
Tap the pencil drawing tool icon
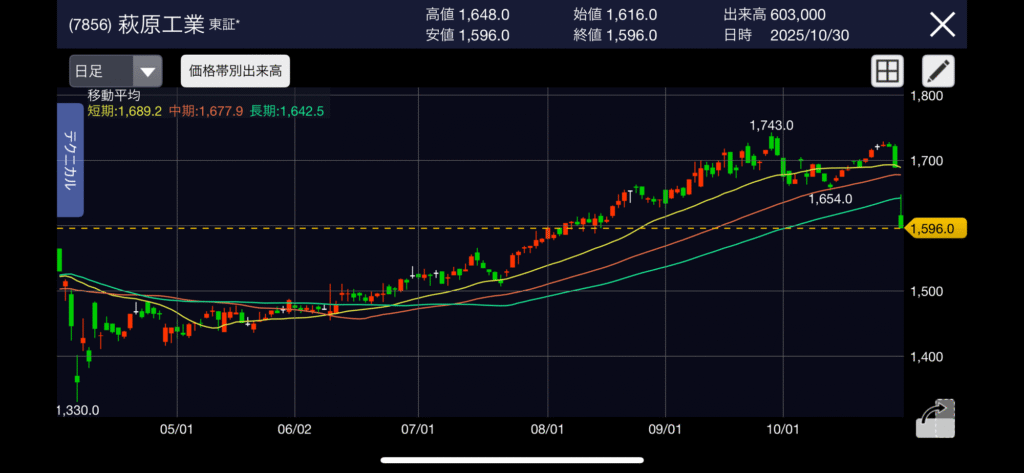pos(938,72)
